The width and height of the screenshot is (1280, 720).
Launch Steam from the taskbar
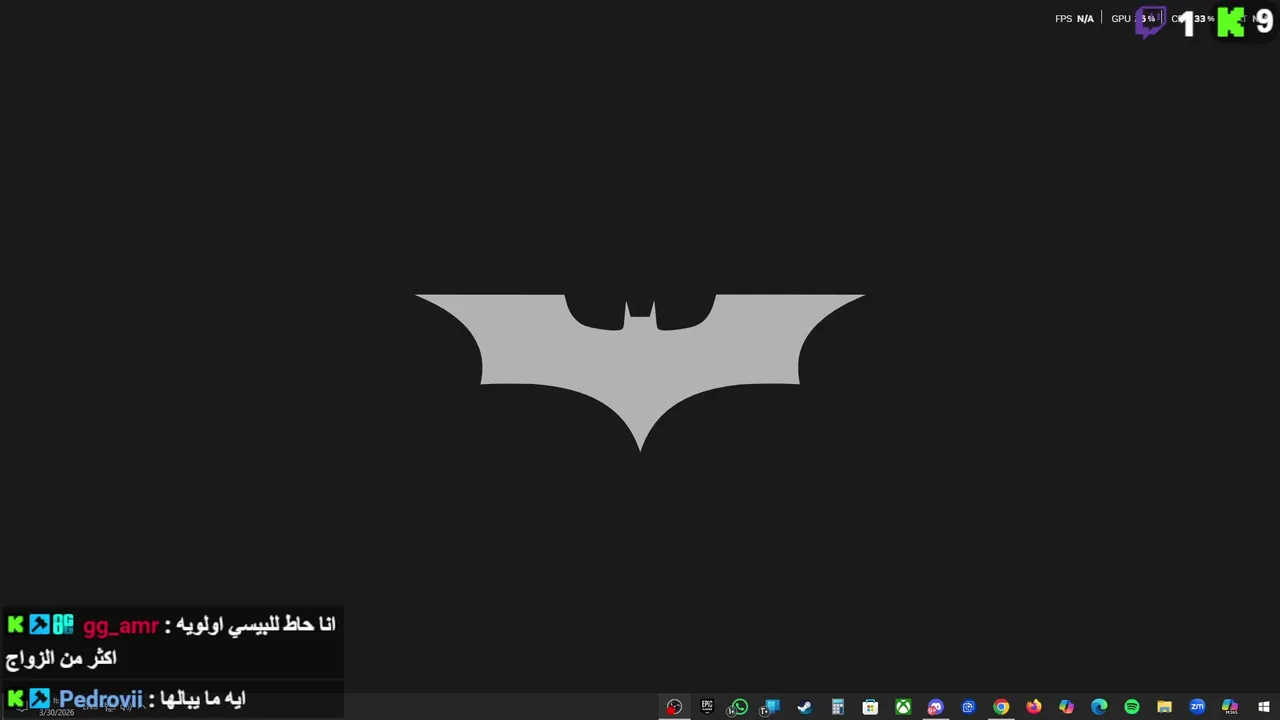point(804,707)
